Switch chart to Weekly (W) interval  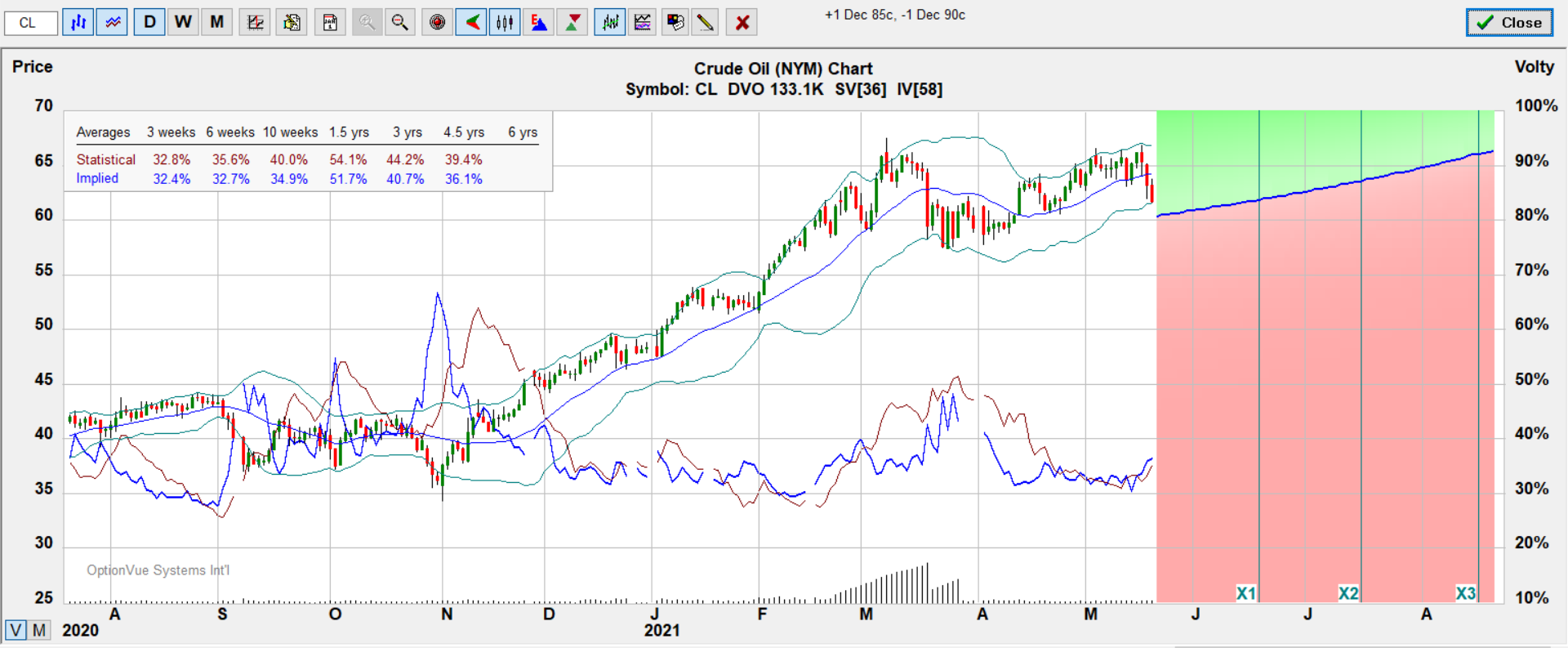(x=183, y=22)
